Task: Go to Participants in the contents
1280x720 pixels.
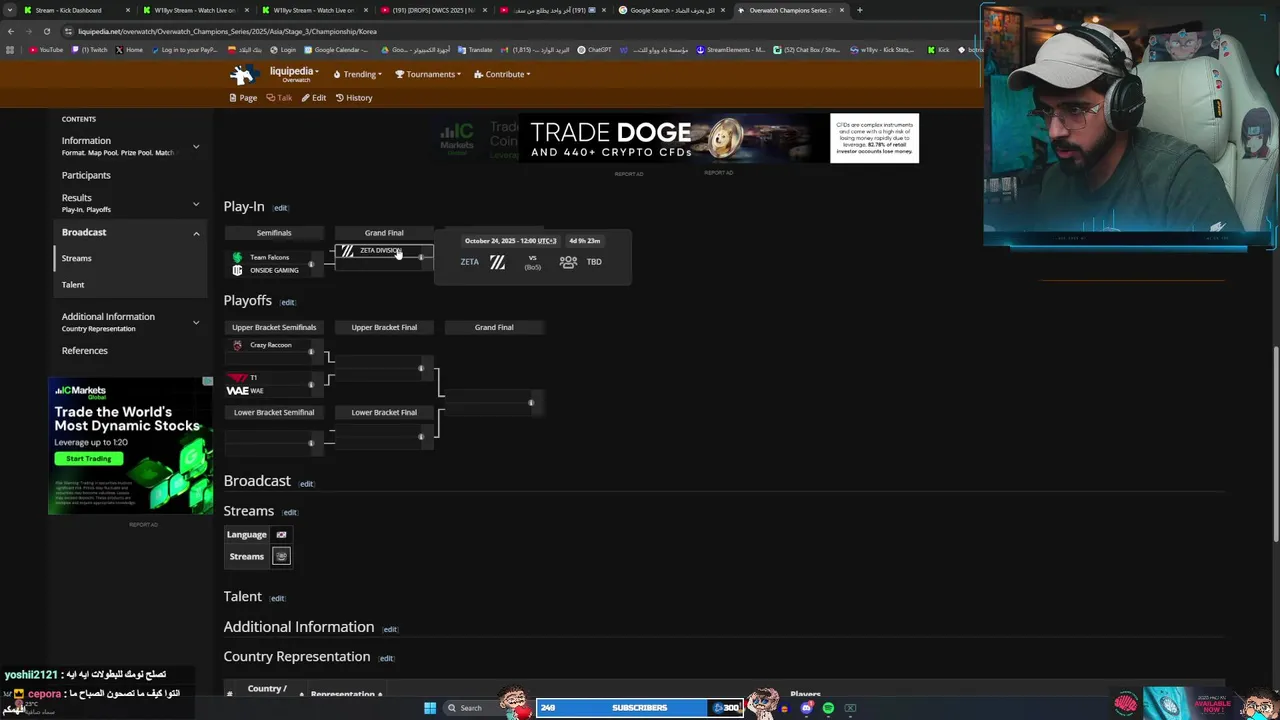Action: [x=86, y=175]
